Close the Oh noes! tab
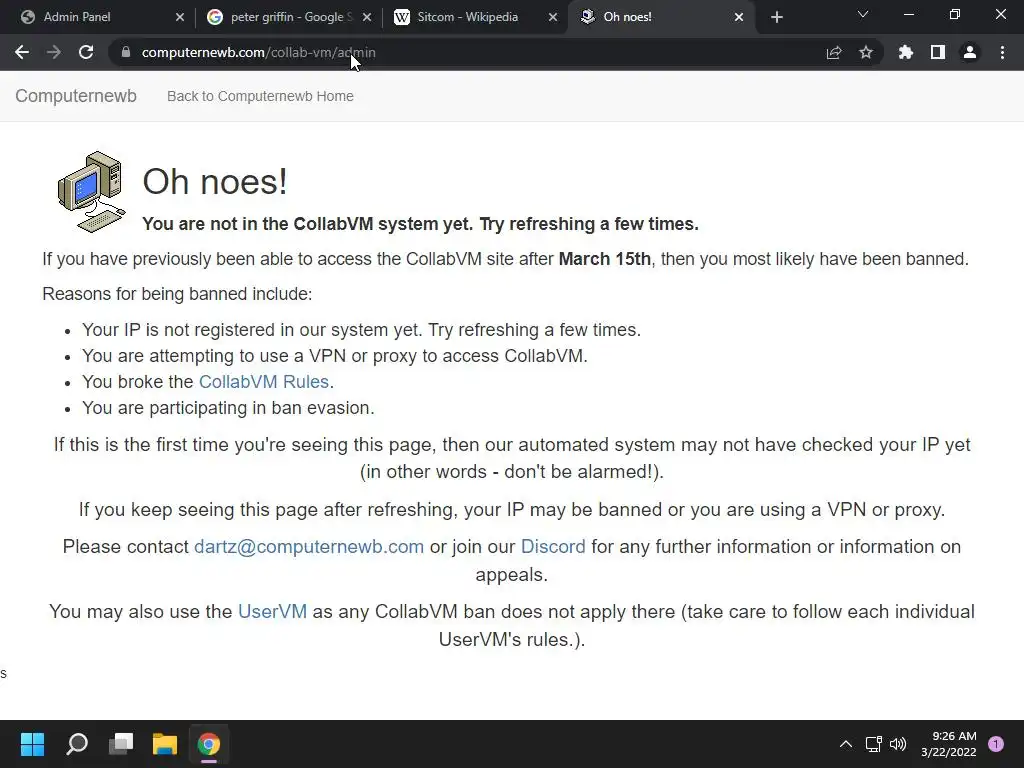This screenshot has height=768, width=1024. (739, 17)
